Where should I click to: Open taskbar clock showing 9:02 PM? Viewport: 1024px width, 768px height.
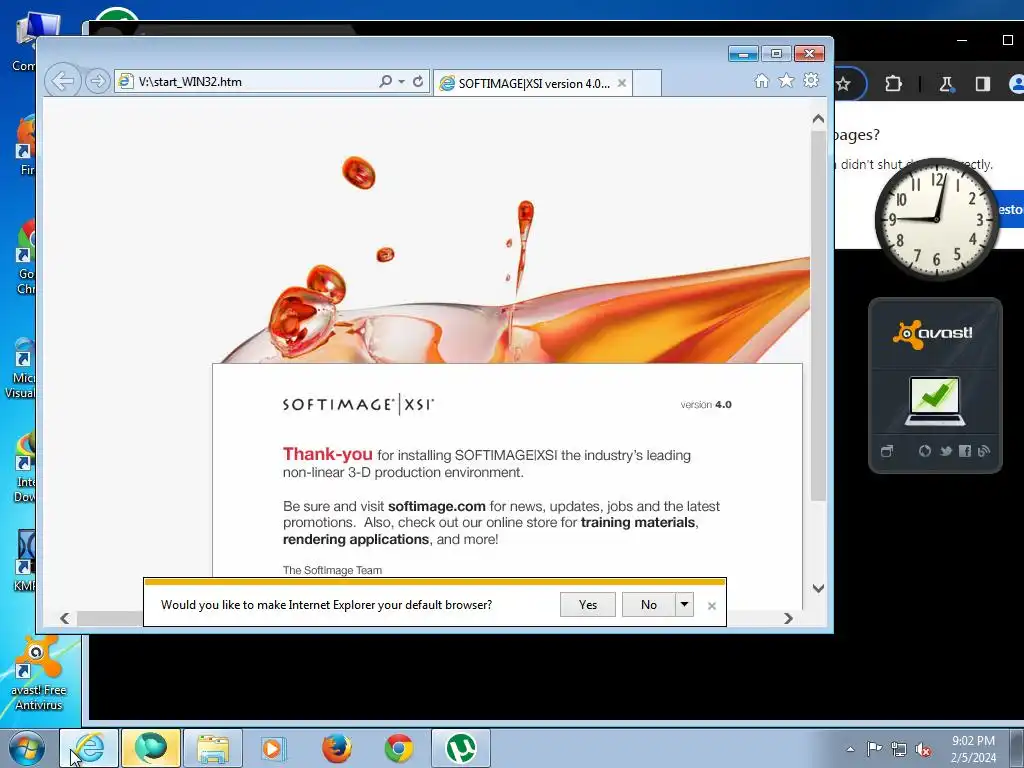click(x=973, y=749)
